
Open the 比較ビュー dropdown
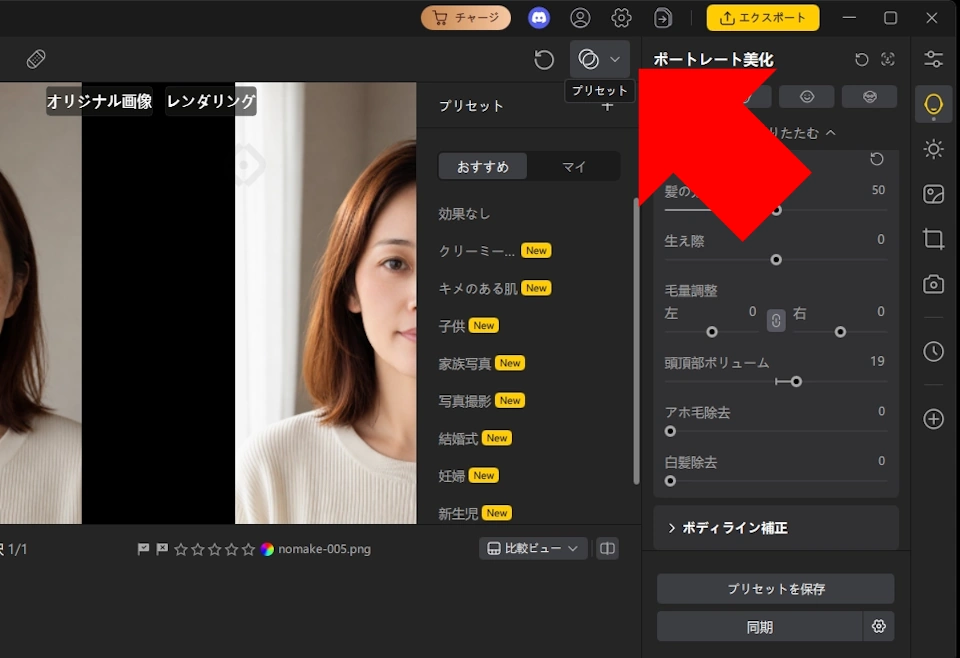[x=533, y=548]
